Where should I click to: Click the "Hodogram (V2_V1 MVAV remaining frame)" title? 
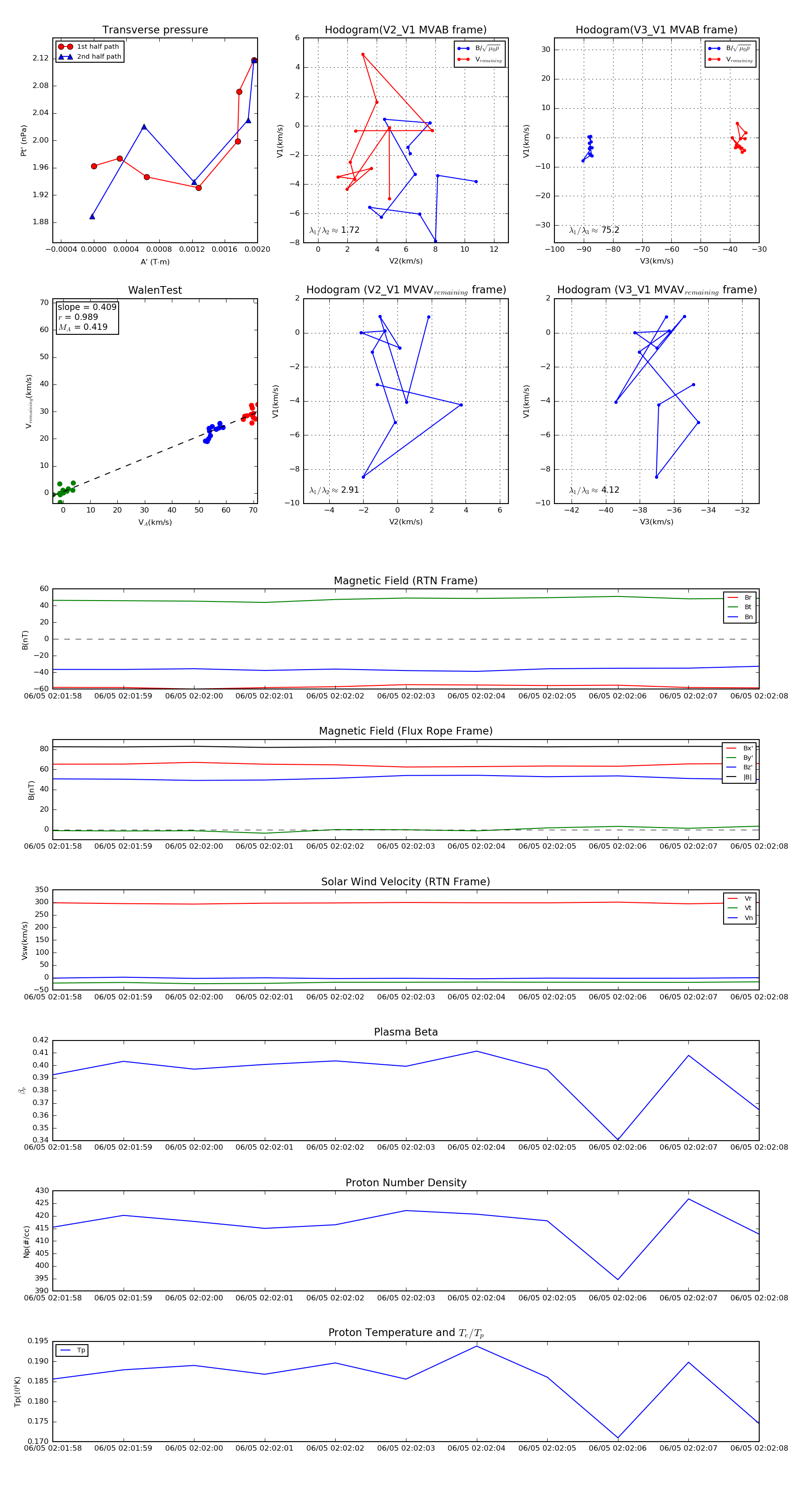(x=406, y=290)
